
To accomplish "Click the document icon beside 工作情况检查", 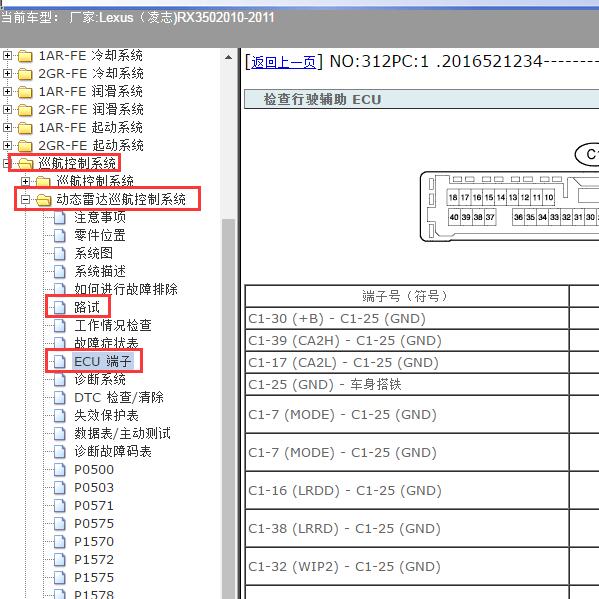I will pos(60,325).
